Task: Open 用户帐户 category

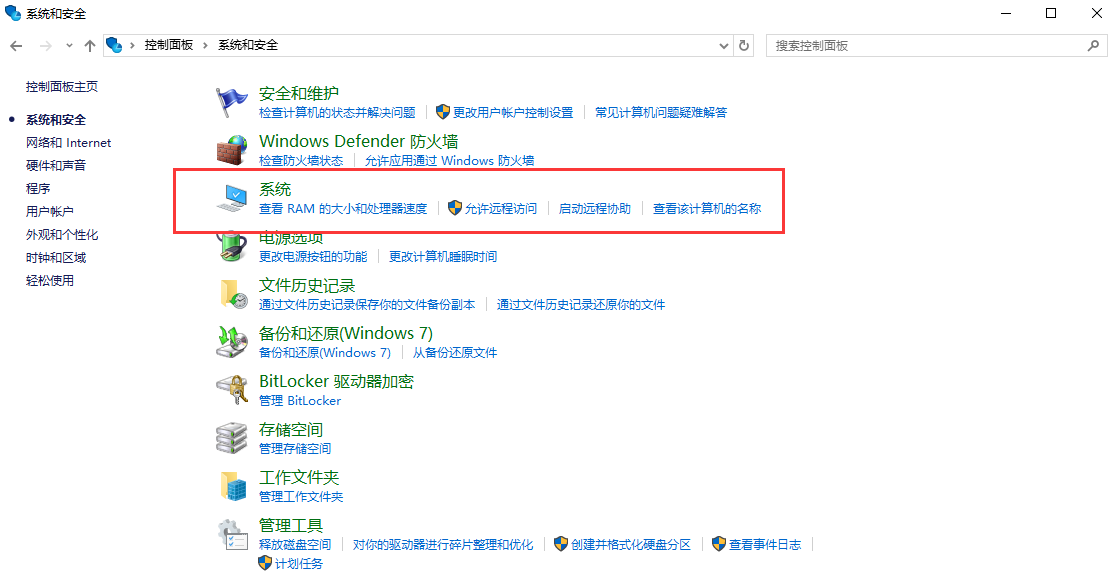Action: (50, 212)
